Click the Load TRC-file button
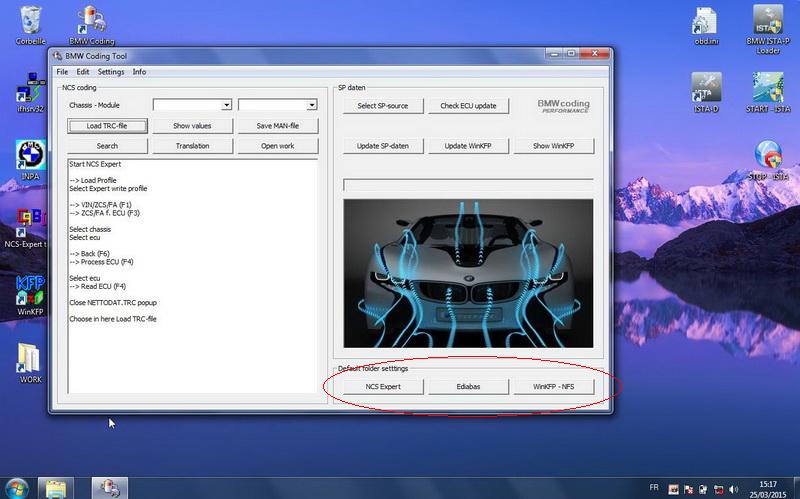The height and width of the screenshot is (499, 800). 107,126
